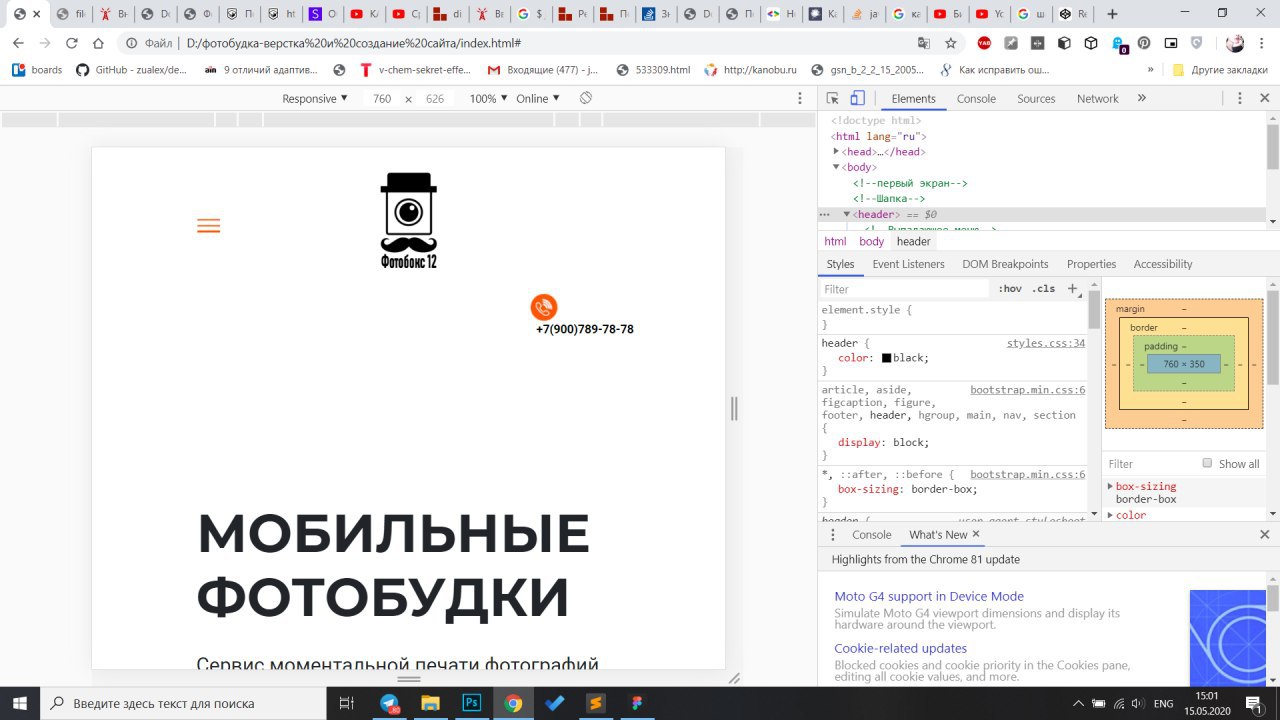
Task: Expand box-sizing computed property
Action: [1110, 486]
